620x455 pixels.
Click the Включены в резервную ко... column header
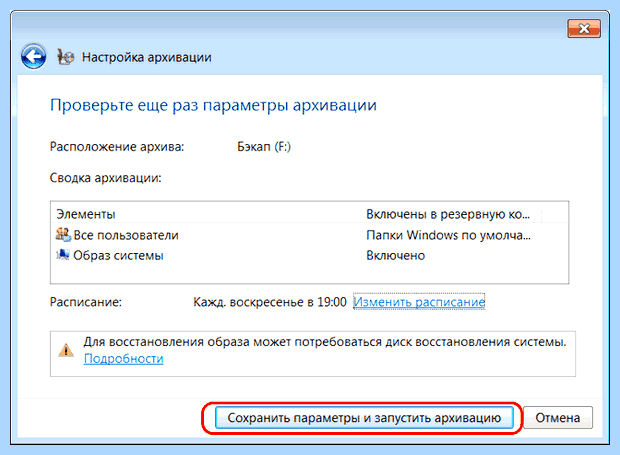tap(450, 214)
